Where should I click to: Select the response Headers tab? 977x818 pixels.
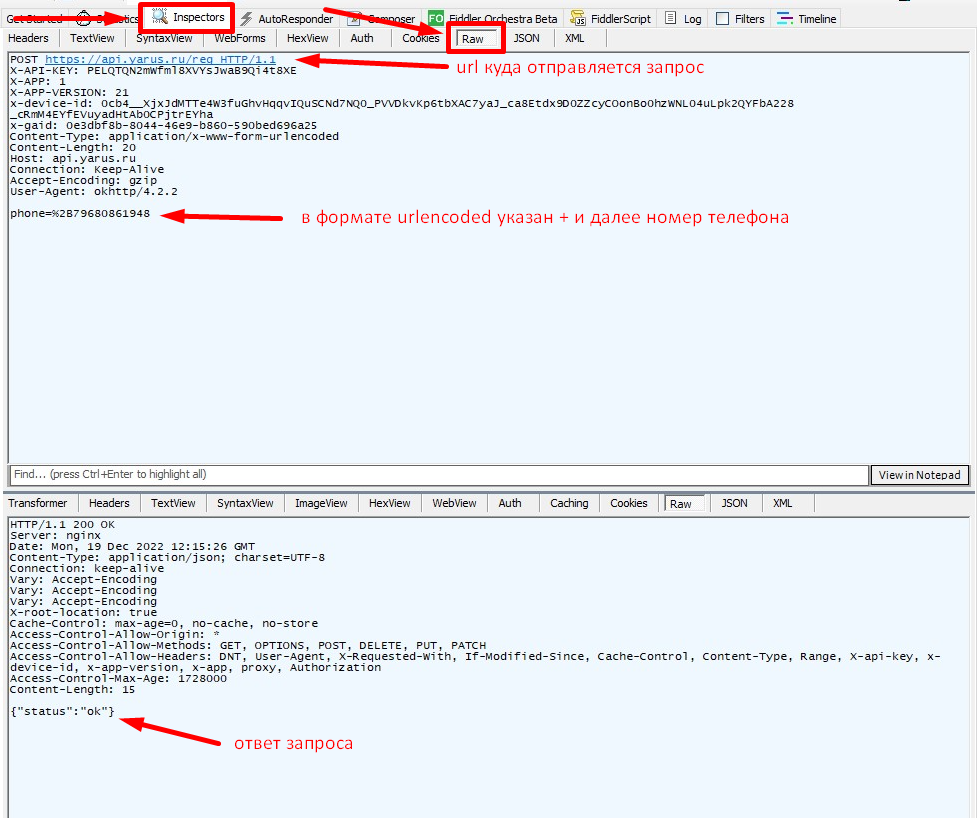click(109, 503)
